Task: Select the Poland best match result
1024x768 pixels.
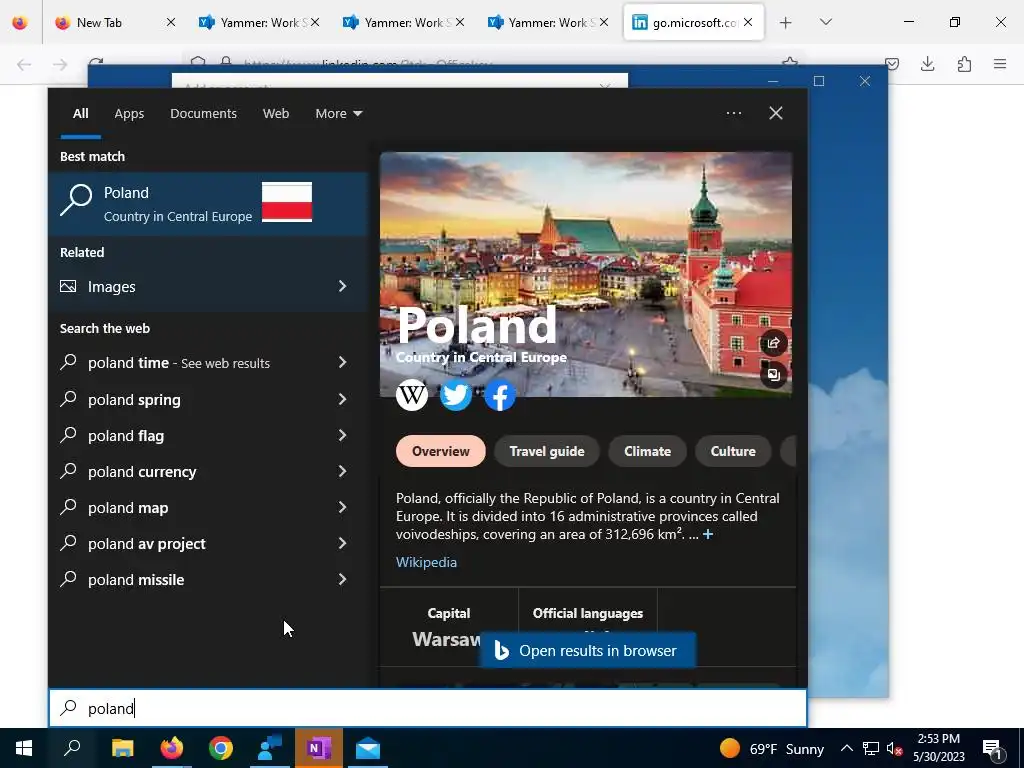Action: (x=208, y=203)
